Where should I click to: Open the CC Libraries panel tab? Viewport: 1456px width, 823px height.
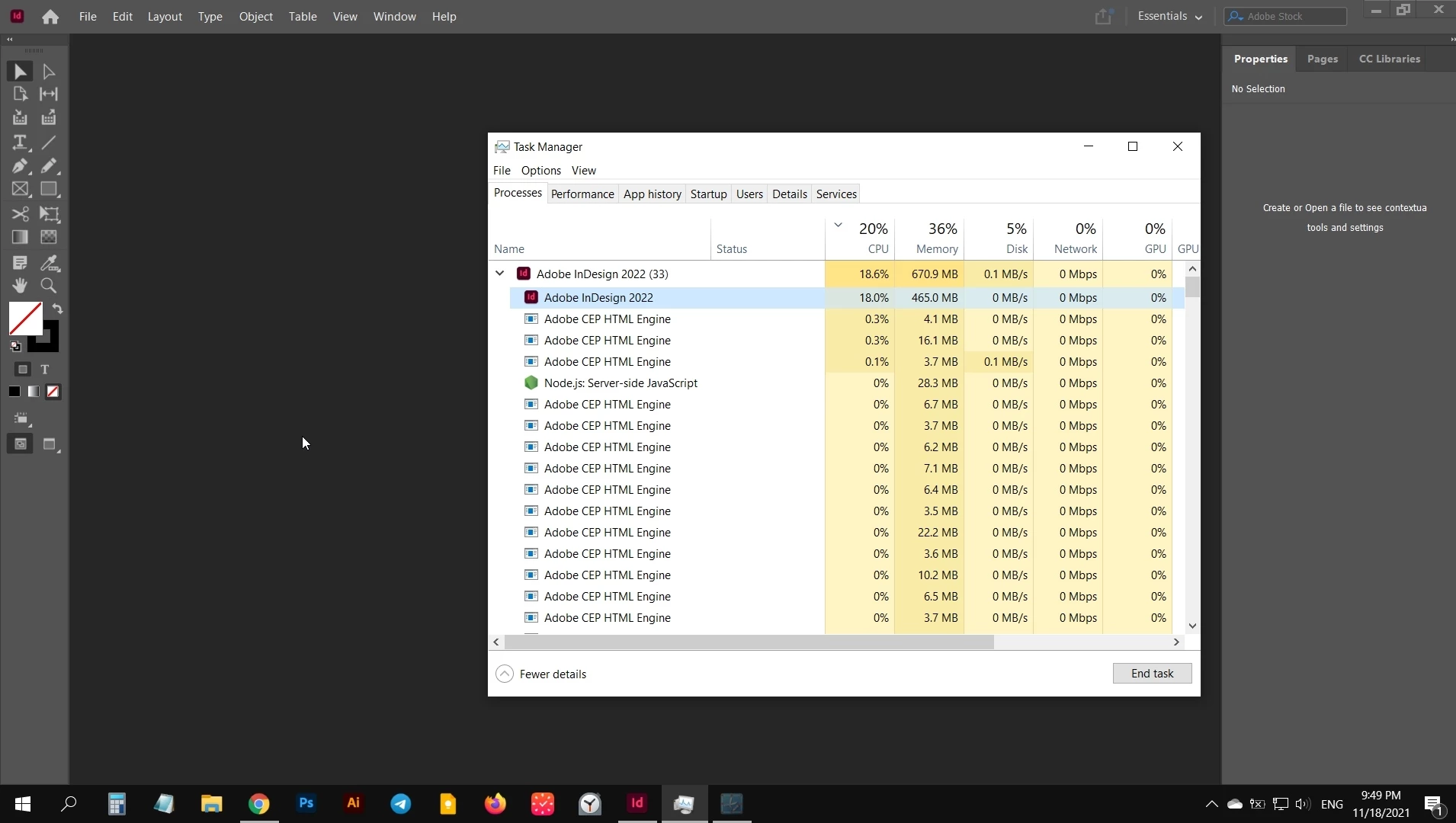pos(1390,59)
